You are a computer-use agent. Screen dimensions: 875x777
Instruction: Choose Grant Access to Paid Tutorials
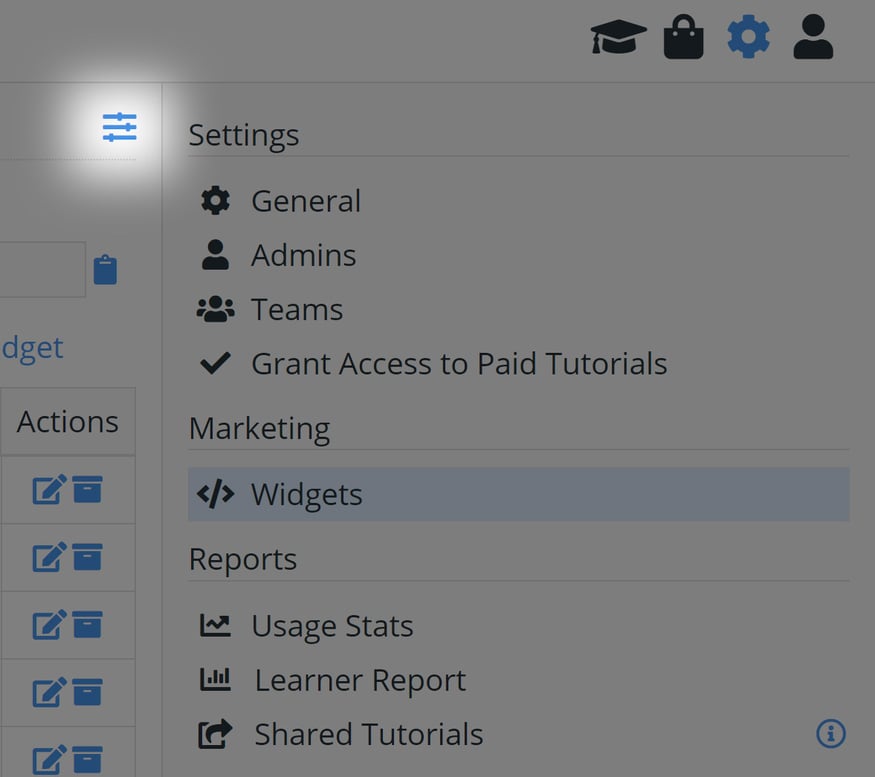click(x=458, y=363)
